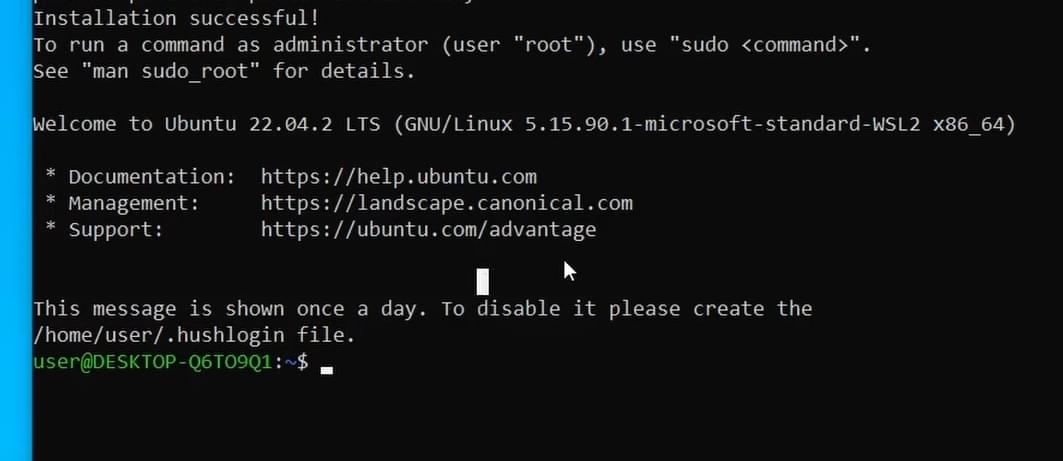Open the https://help.ubuntu.com link
The image size is (1063, 461).
click(399, 178)
